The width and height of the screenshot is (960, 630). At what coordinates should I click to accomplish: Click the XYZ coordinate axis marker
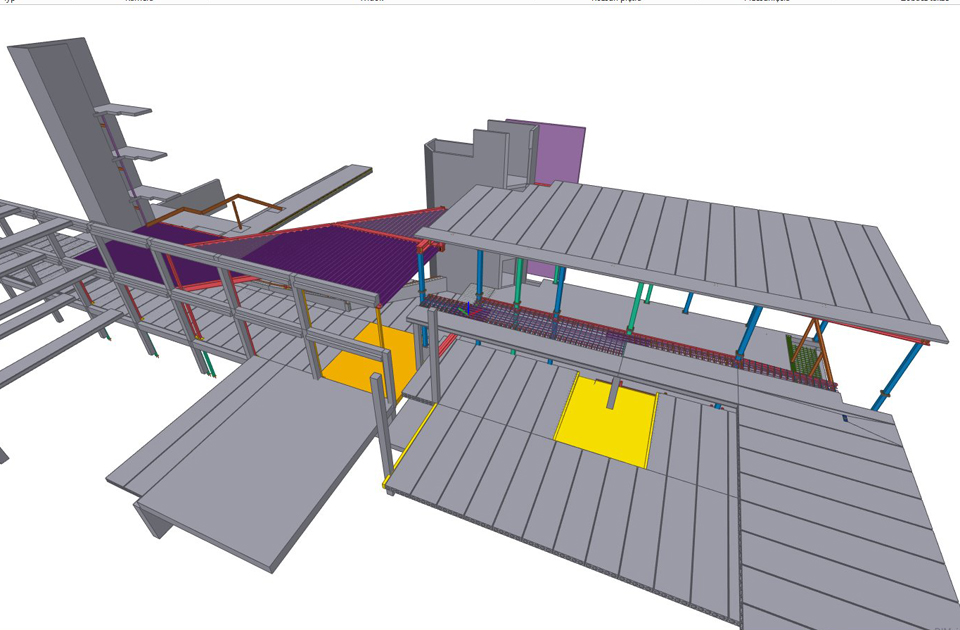468,306
